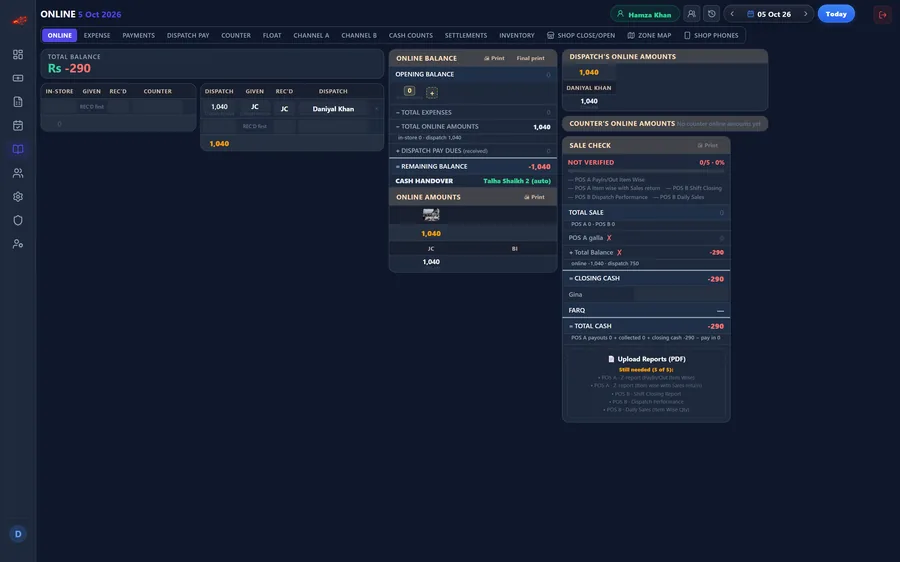Click the opening balance 0 chip
The image size is (900, 562).
(x=409, y=91)
